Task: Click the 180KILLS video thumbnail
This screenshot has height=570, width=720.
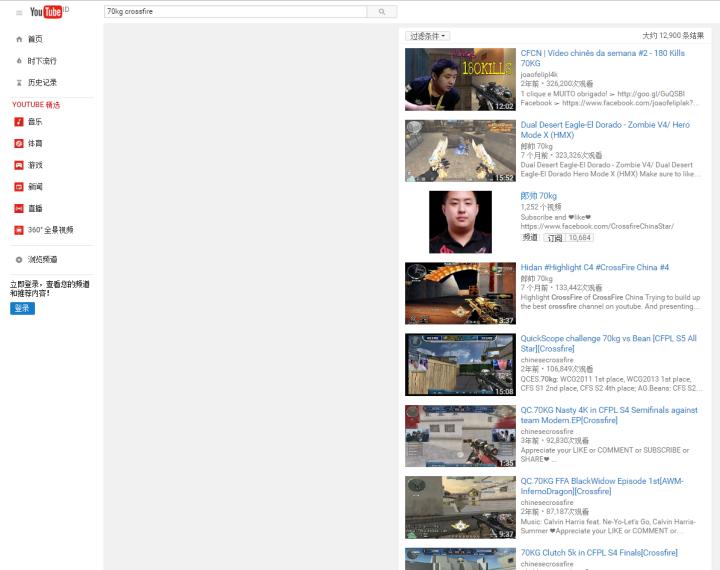Action: coord(460,79)
